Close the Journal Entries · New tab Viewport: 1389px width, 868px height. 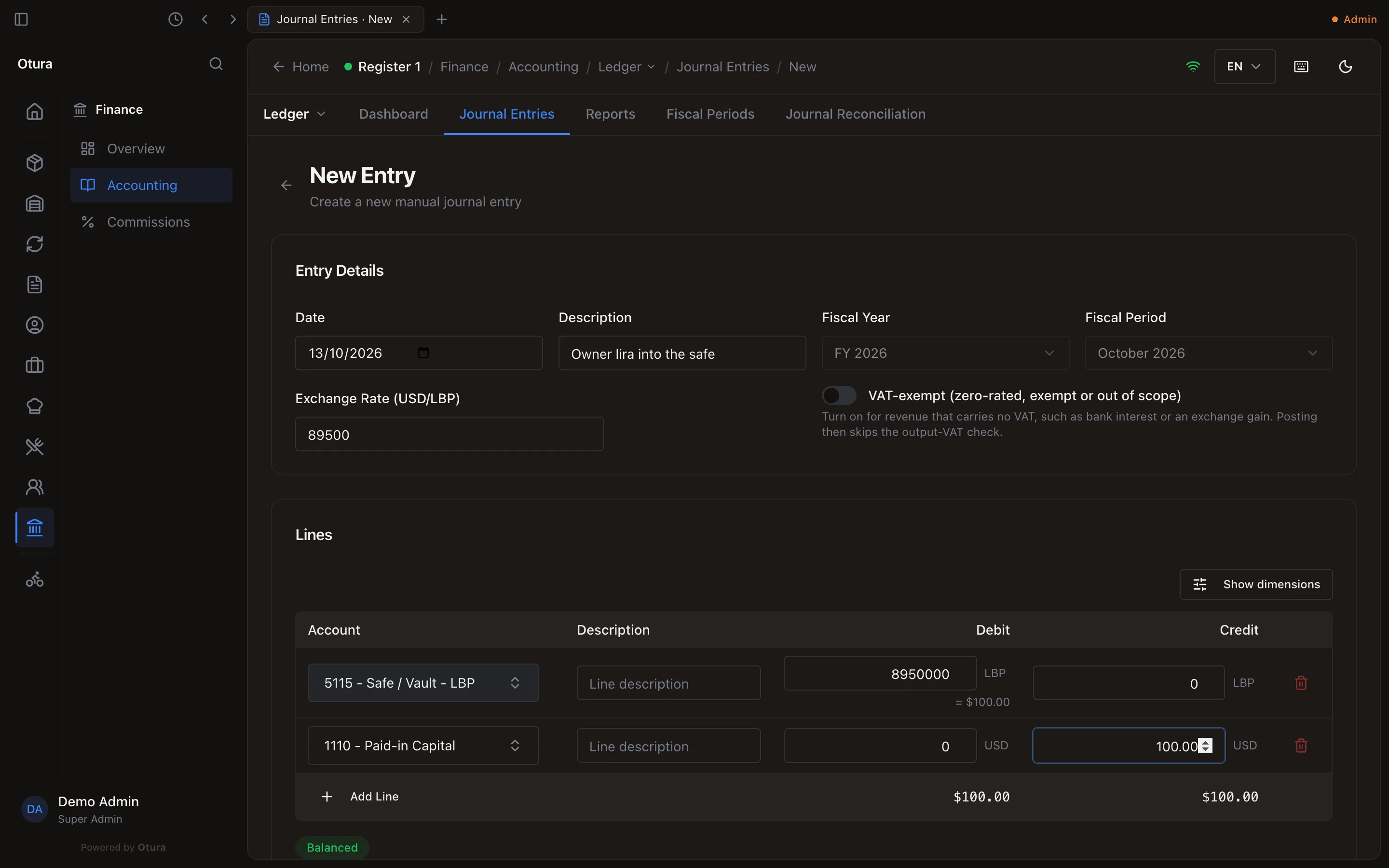[x=406, y=19]
